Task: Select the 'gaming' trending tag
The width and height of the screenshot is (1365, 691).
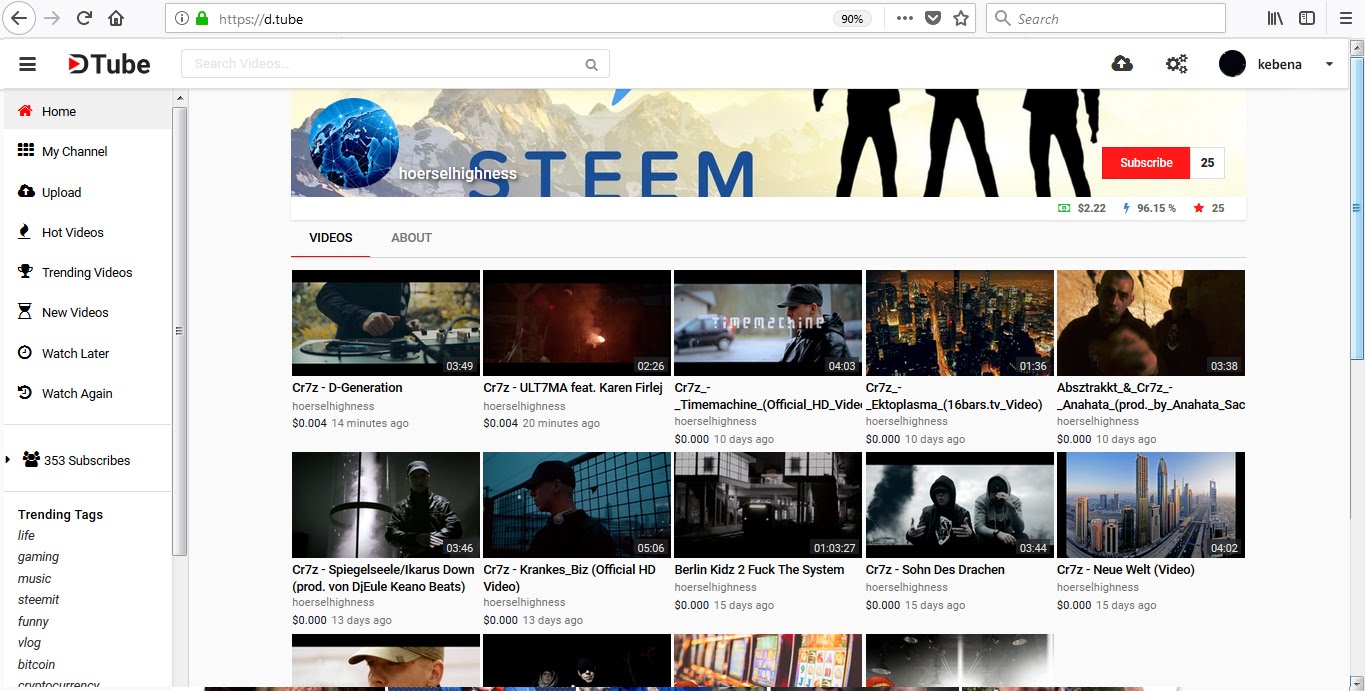Action: pyautogui.click(x=38, y=557)
